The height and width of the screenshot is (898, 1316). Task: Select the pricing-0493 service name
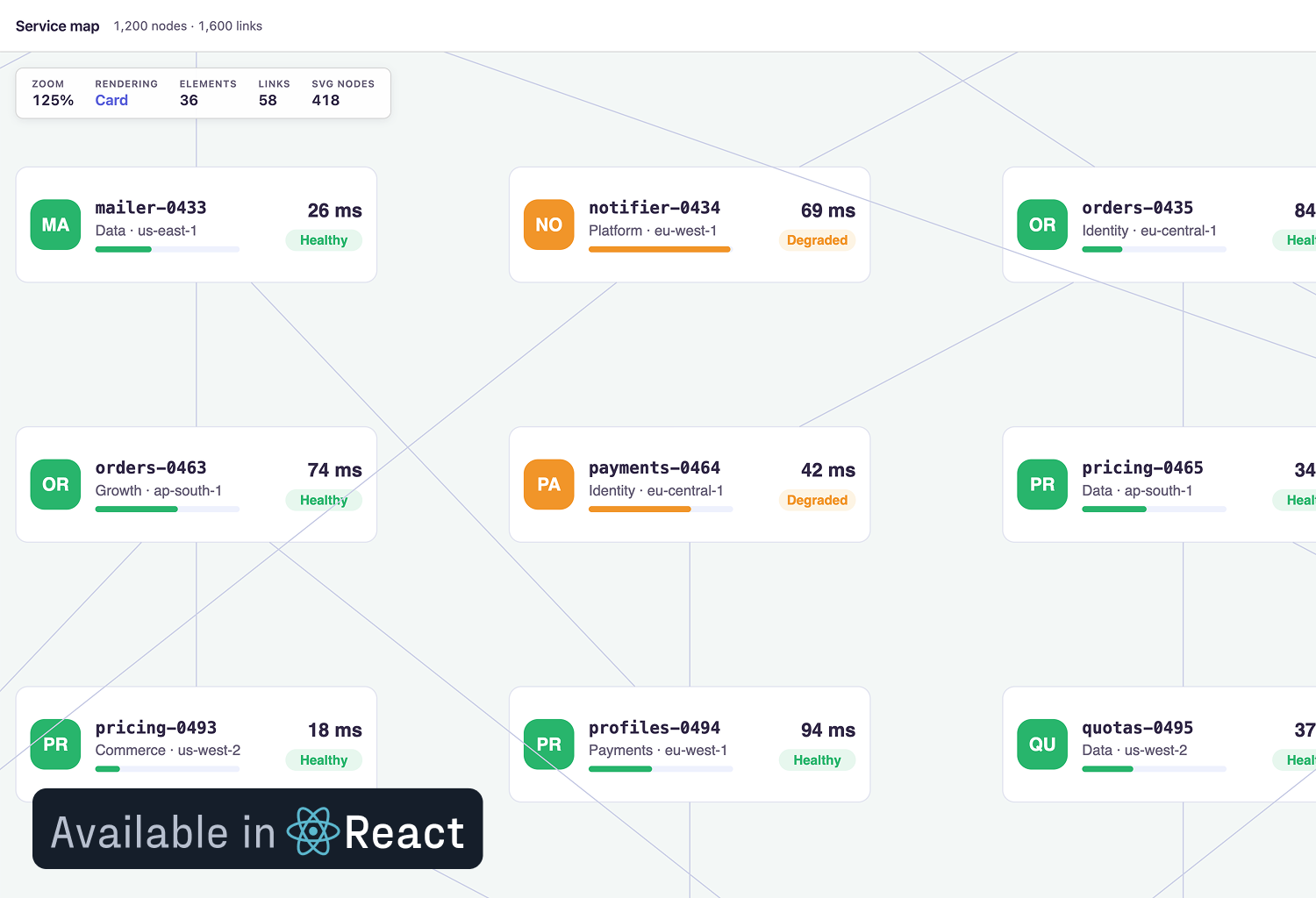pos(156,728)
